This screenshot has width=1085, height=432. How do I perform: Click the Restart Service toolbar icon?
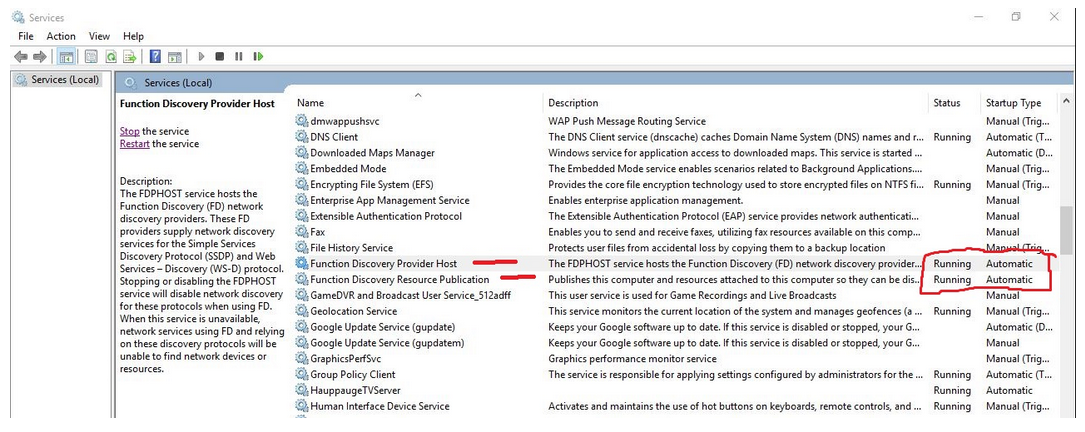tap(258, 57)
